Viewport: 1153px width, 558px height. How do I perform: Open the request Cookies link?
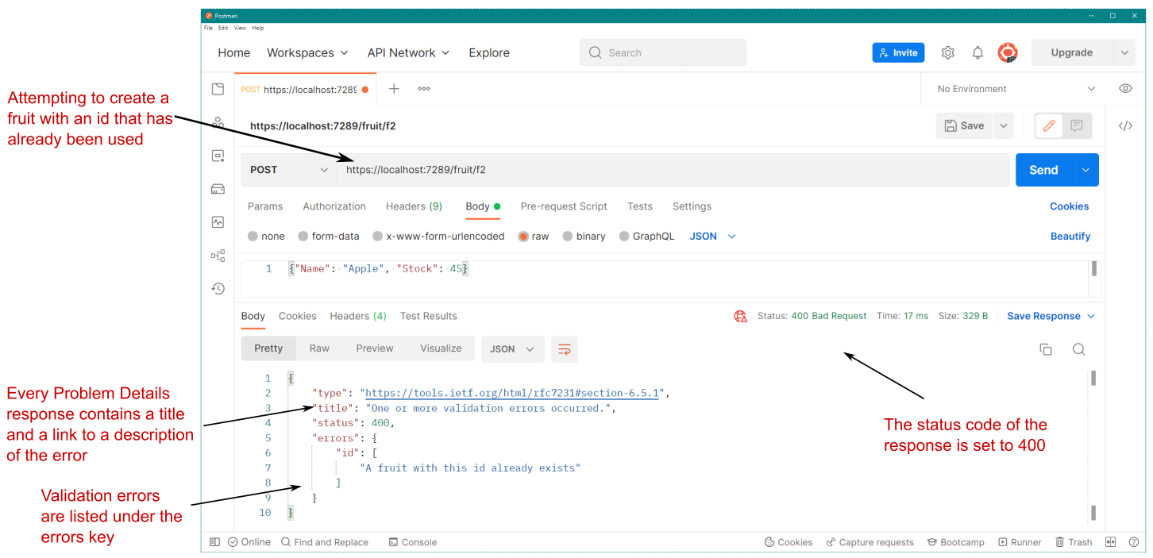(x=1069, y=207)
